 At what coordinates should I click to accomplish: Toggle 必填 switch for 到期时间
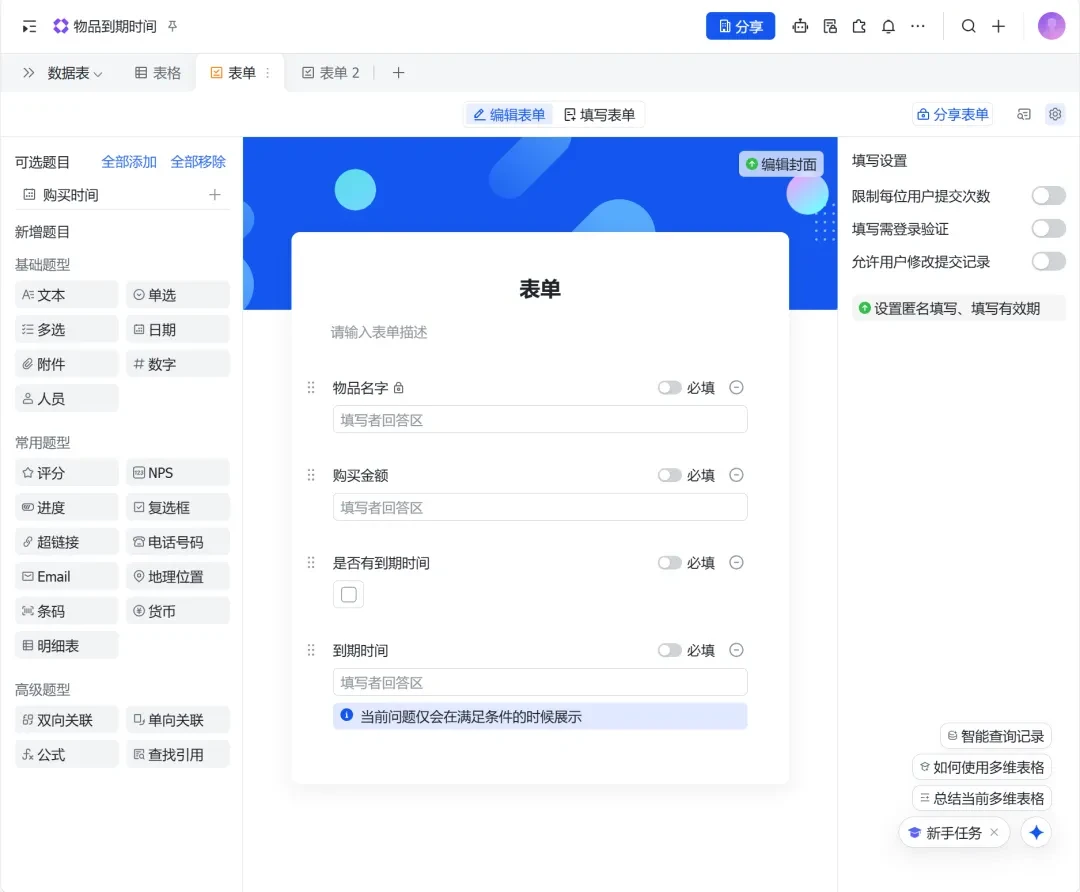pyautogui.click(x=669, y=650)
